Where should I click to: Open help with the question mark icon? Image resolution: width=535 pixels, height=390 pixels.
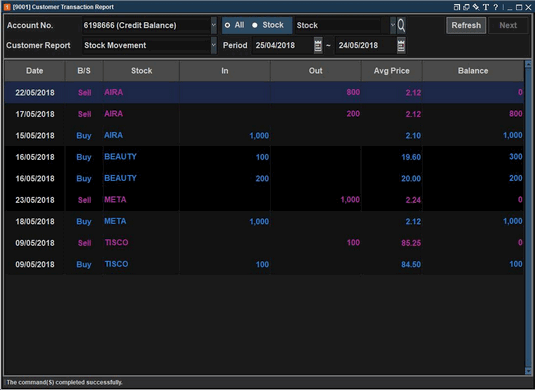pyautogui.click(x=495, y=7)
